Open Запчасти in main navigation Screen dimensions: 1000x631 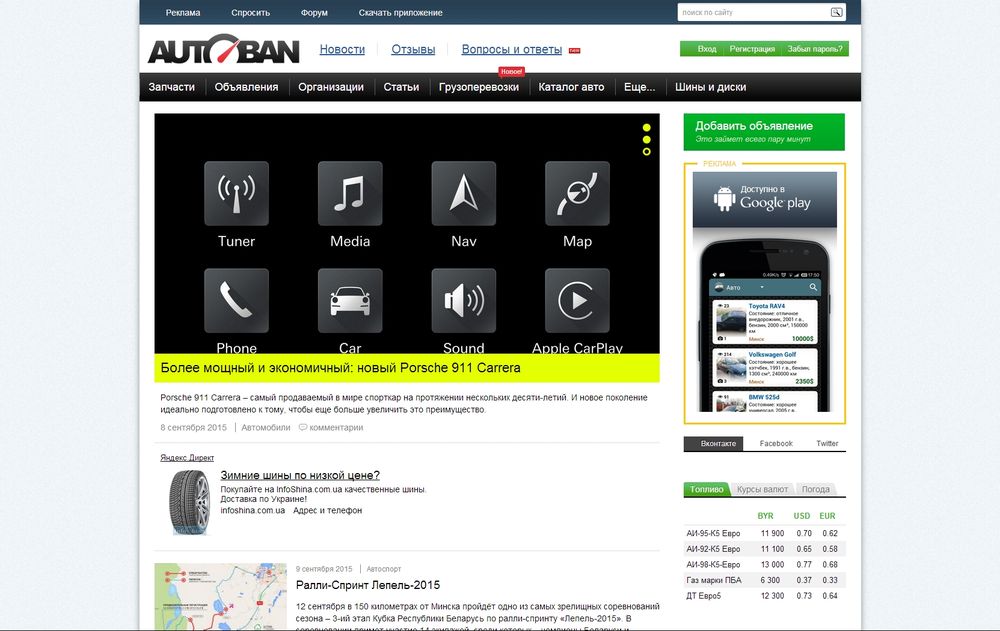(172, 87)
